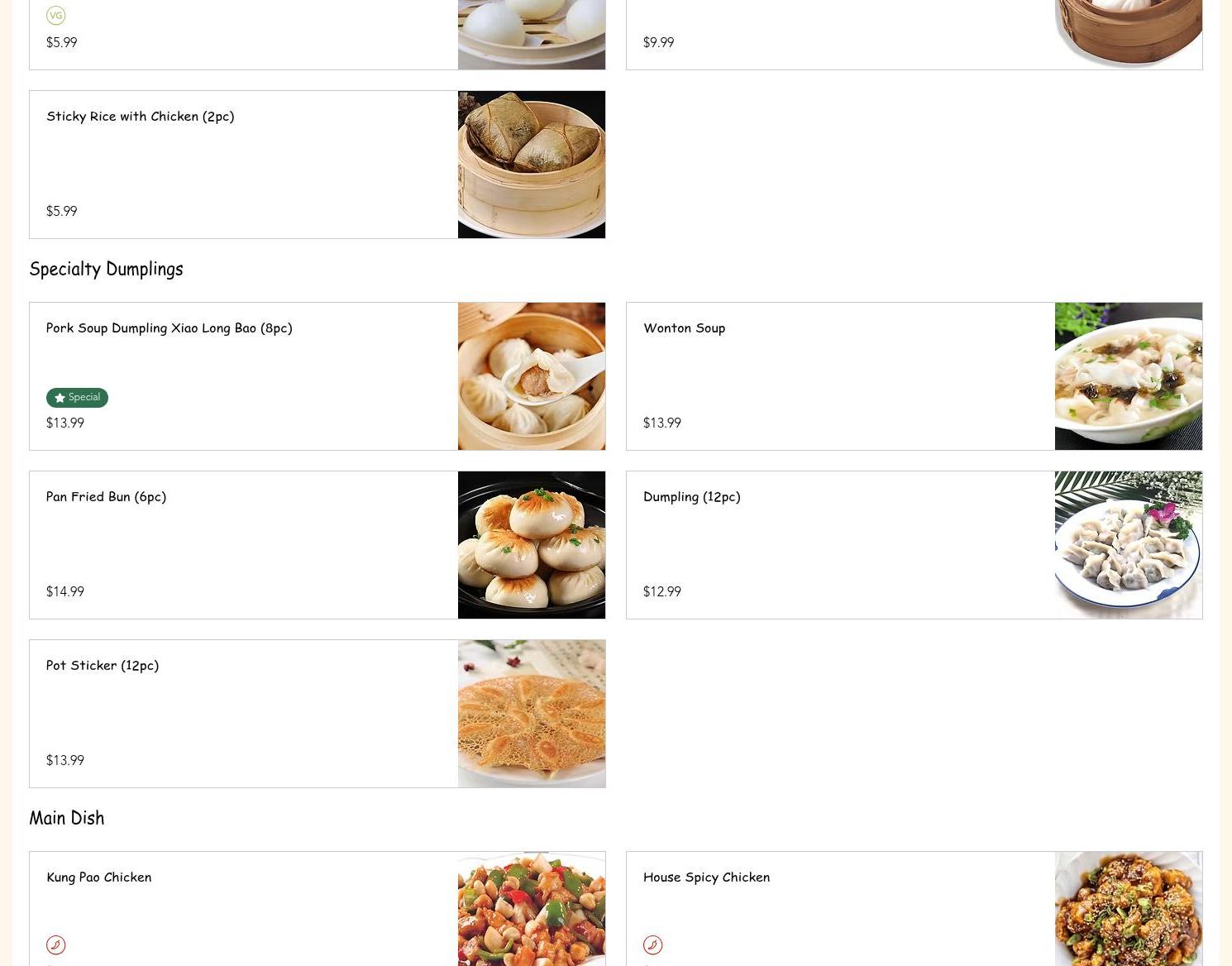Open the Kung Pao Chicken photo
This screenshot has width=1232, height=966.
pyautogui.click(x=532, y=909)
